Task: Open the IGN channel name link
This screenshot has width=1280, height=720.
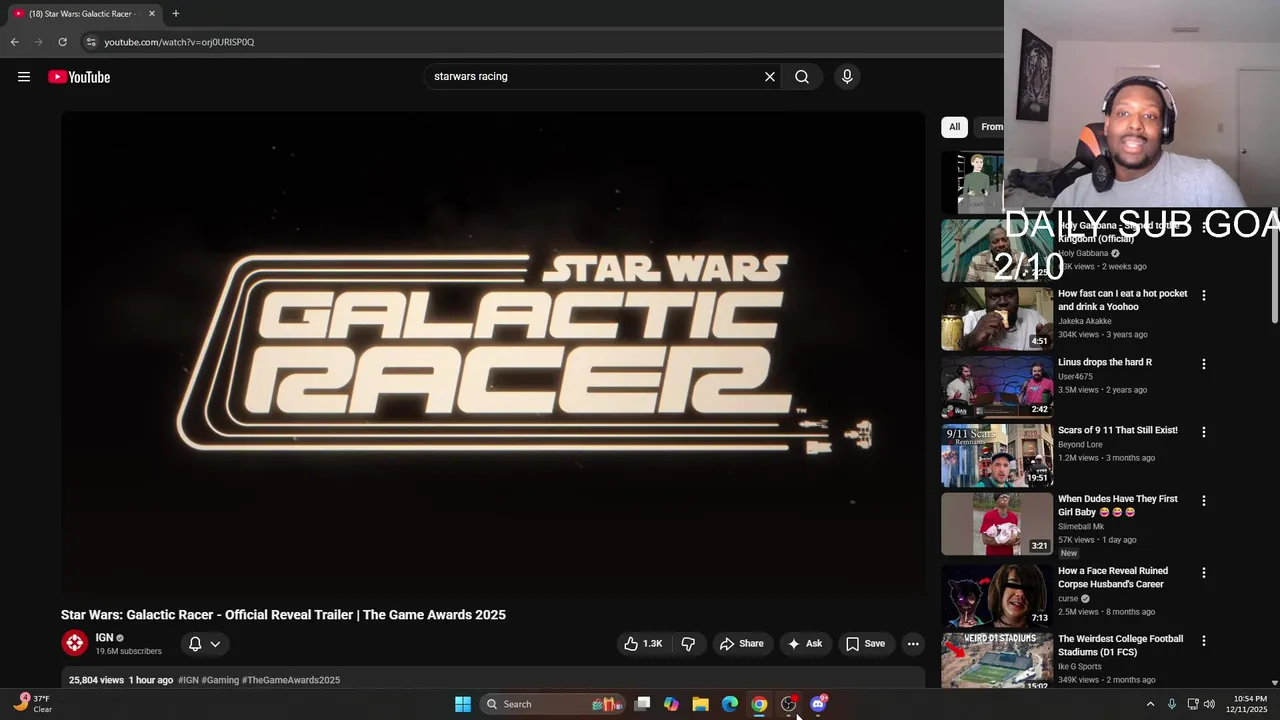Action: coord(104,638)
